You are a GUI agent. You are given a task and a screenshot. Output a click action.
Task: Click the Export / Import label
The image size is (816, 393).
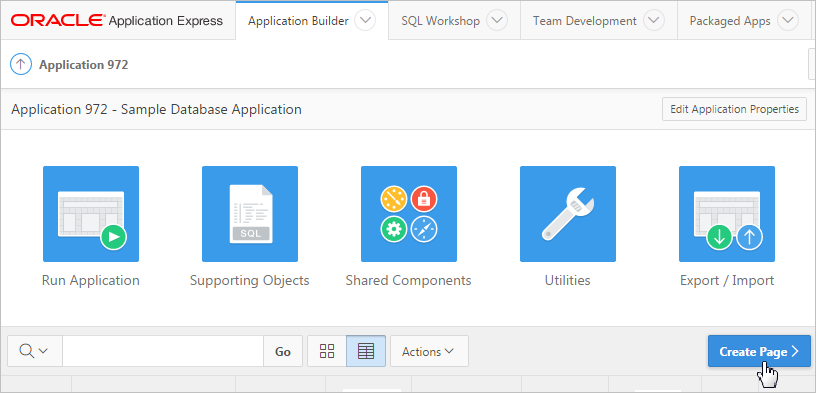coord(727,281)
